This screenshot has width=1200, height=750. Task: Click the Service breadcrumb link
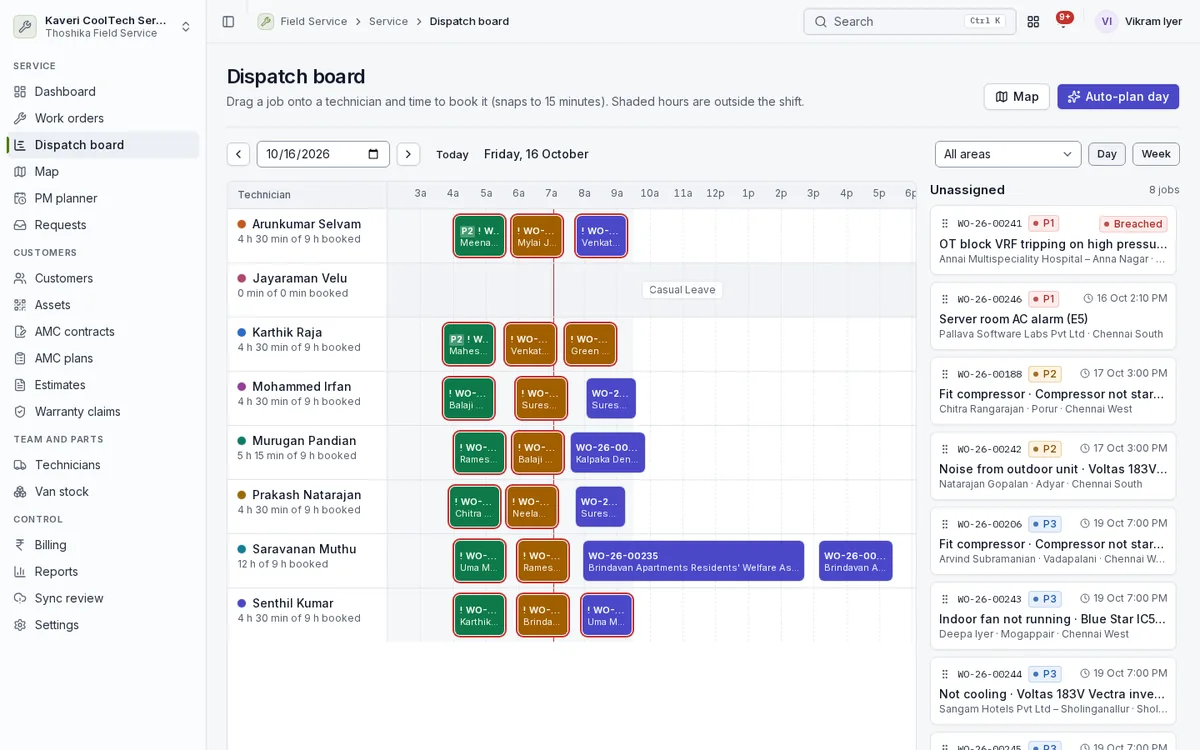pos(388,21)
